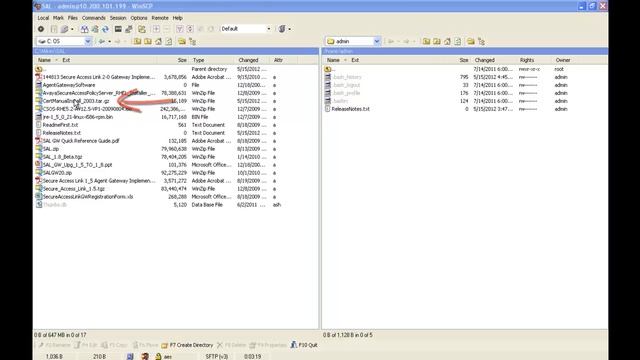640x360 pixels.
Task: Open the Files menu
Action: coord(73,18)
